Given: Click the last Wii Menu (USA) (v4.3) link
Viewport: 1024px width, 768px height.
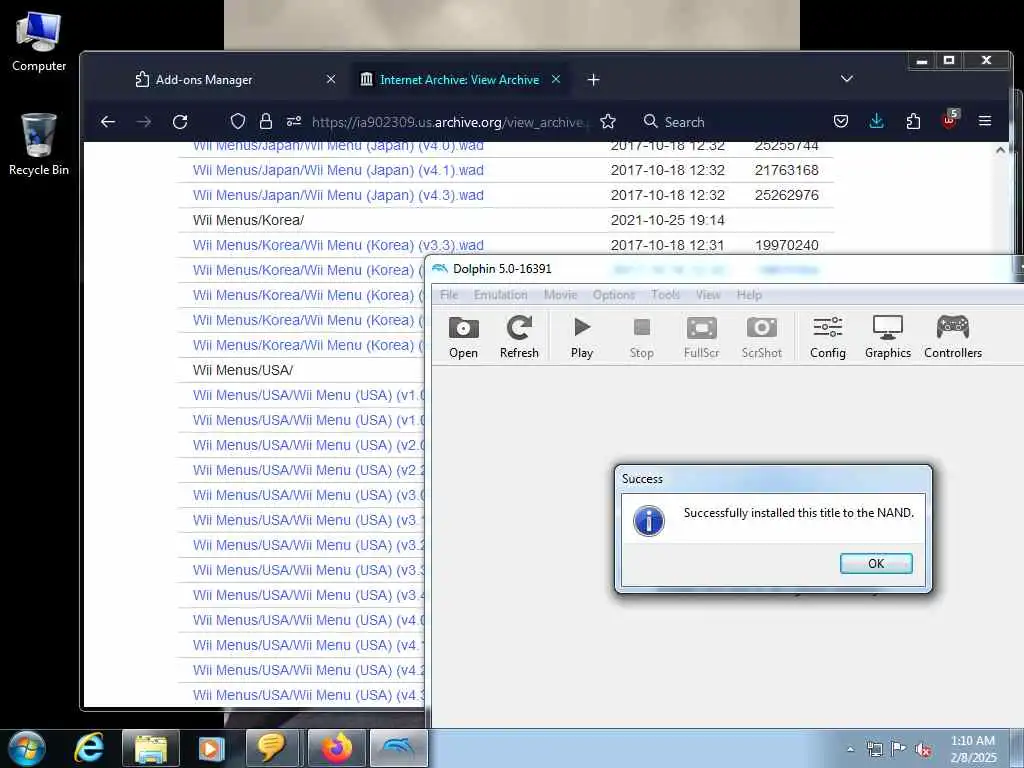Looking at the screenshot, I should coord(308,696).
